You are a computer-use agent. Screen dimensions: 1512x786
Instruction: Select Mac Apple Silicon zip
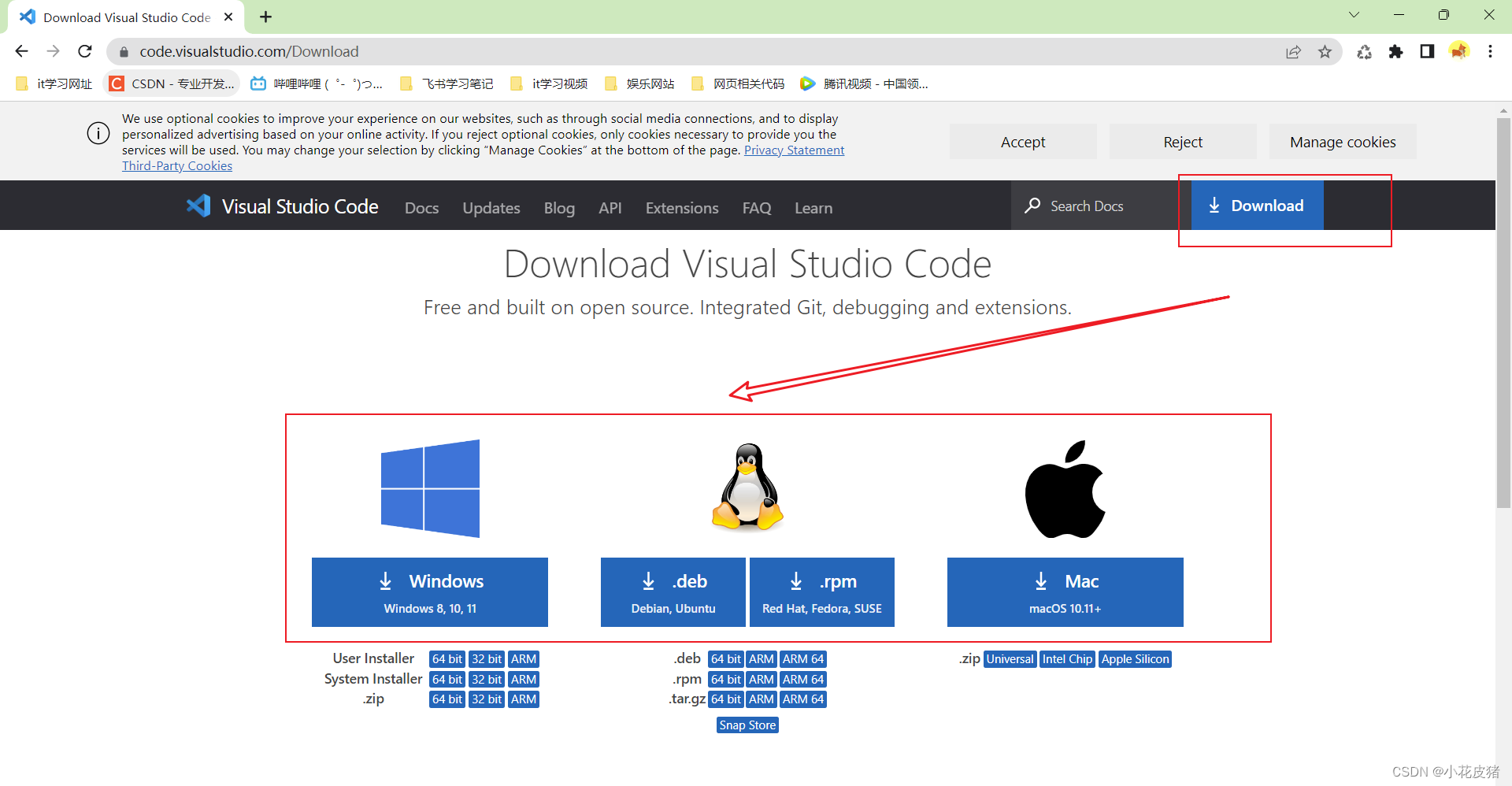[x=1135, y=659]
